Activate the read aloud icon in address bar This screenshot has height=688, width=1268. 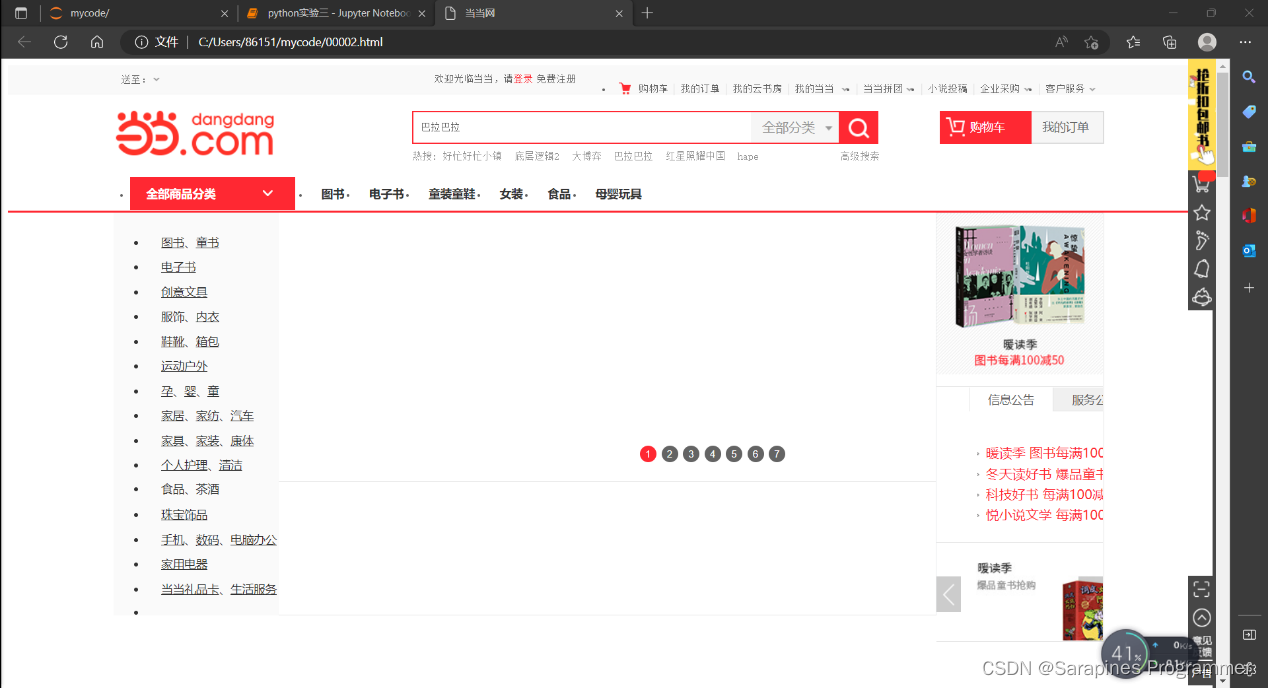pos(1061,42)
